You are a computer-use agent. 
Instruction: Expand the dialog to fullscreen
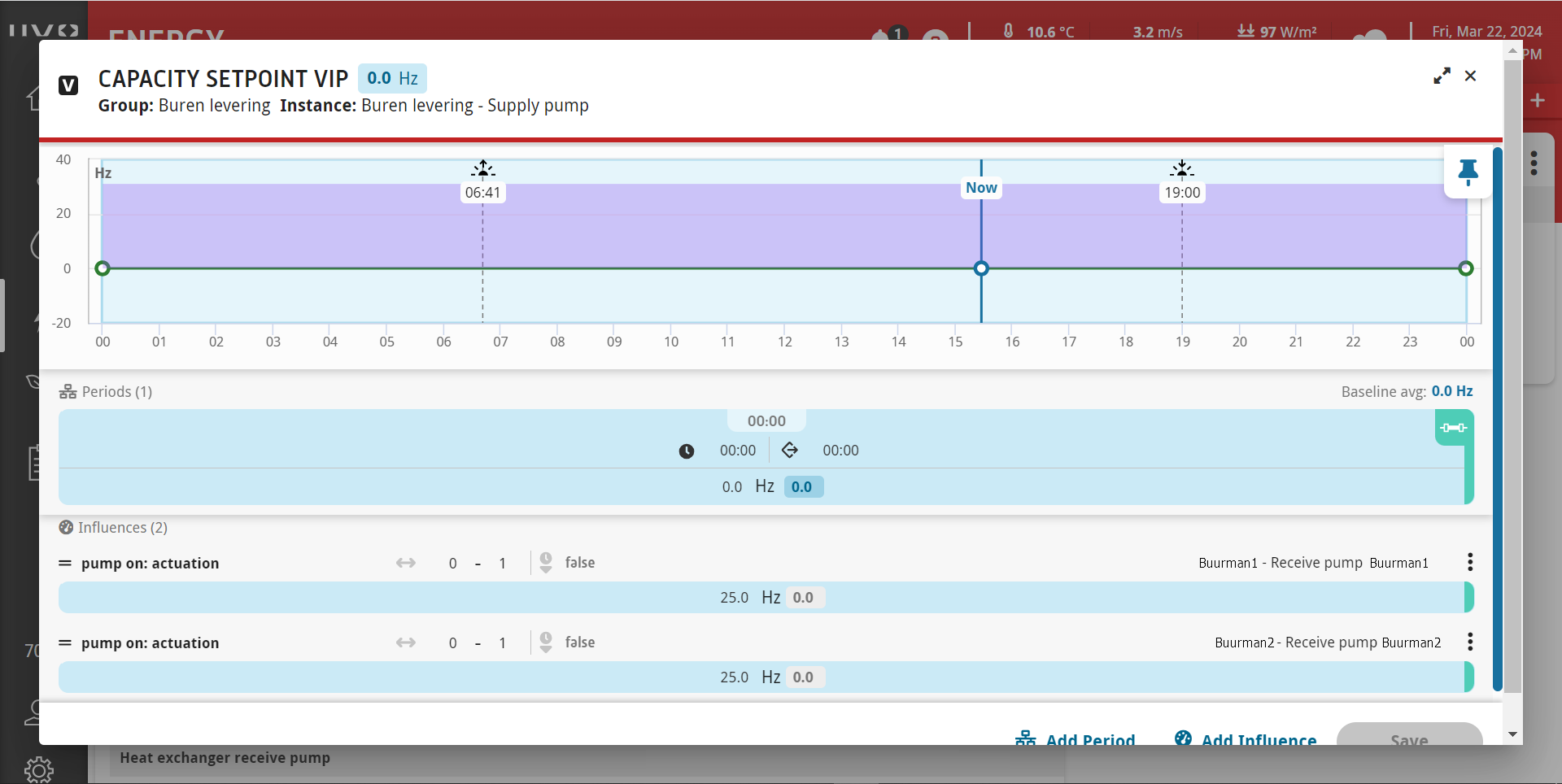coord(1442,76)
